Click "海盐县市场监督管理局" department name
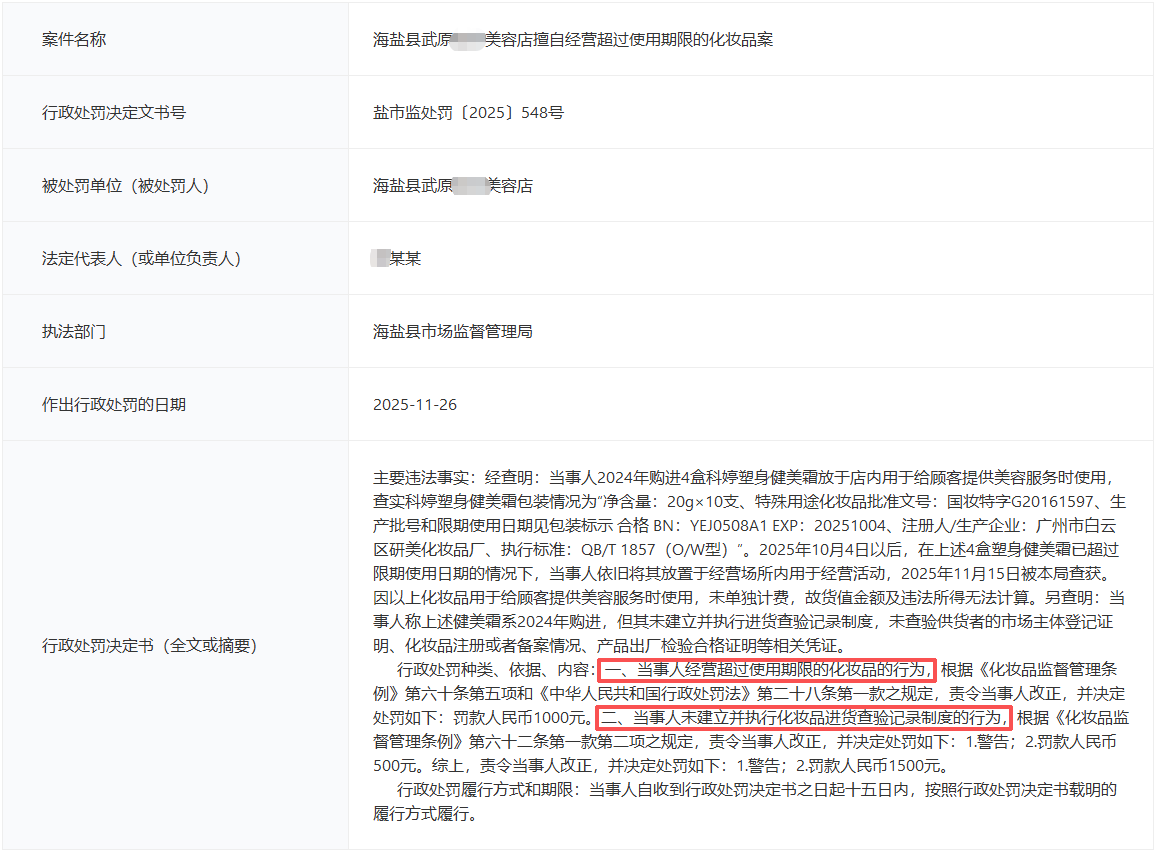This screenshot has height=853, width=1157. [x=452, y=332]
